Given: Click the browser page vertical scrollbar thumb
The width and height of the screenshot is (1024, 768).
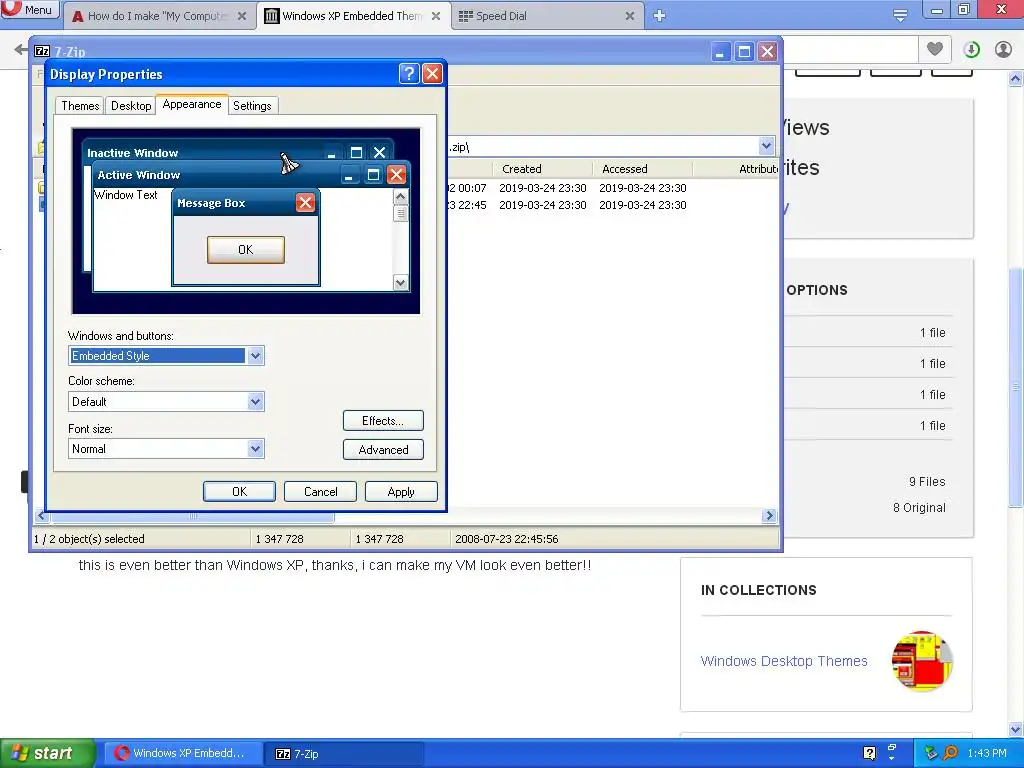Looking at the screenshot, I should (1016, 387).
